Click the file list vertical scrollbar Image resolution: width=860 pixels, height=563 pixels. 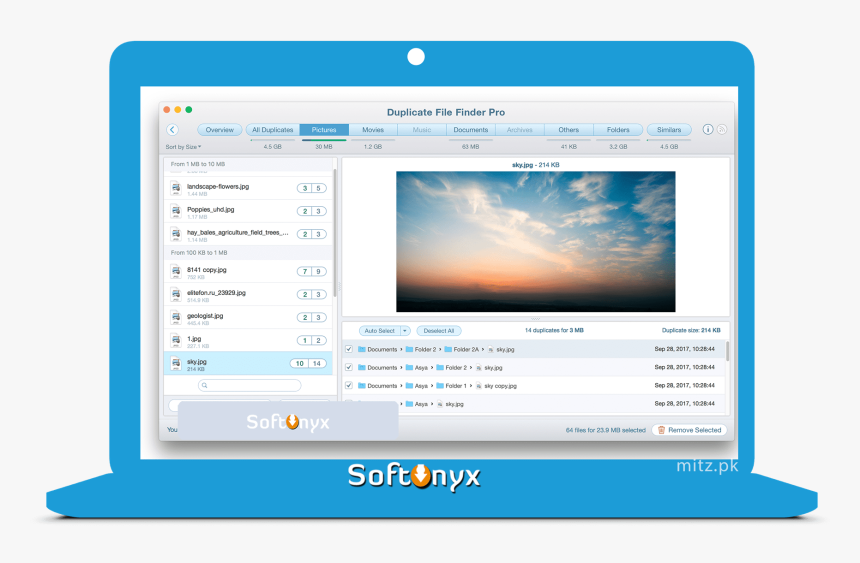[x=335, y=233]
